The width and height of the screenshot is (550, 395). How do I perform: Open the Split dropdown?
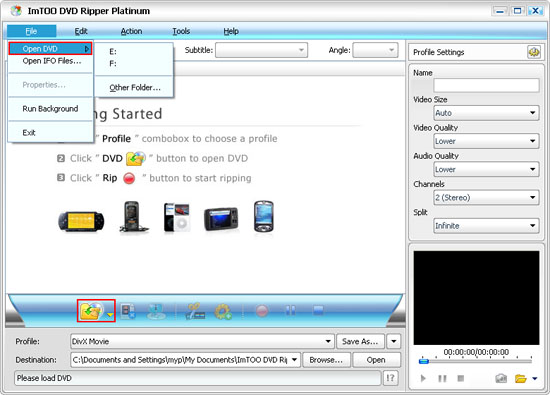pos(486,226)
